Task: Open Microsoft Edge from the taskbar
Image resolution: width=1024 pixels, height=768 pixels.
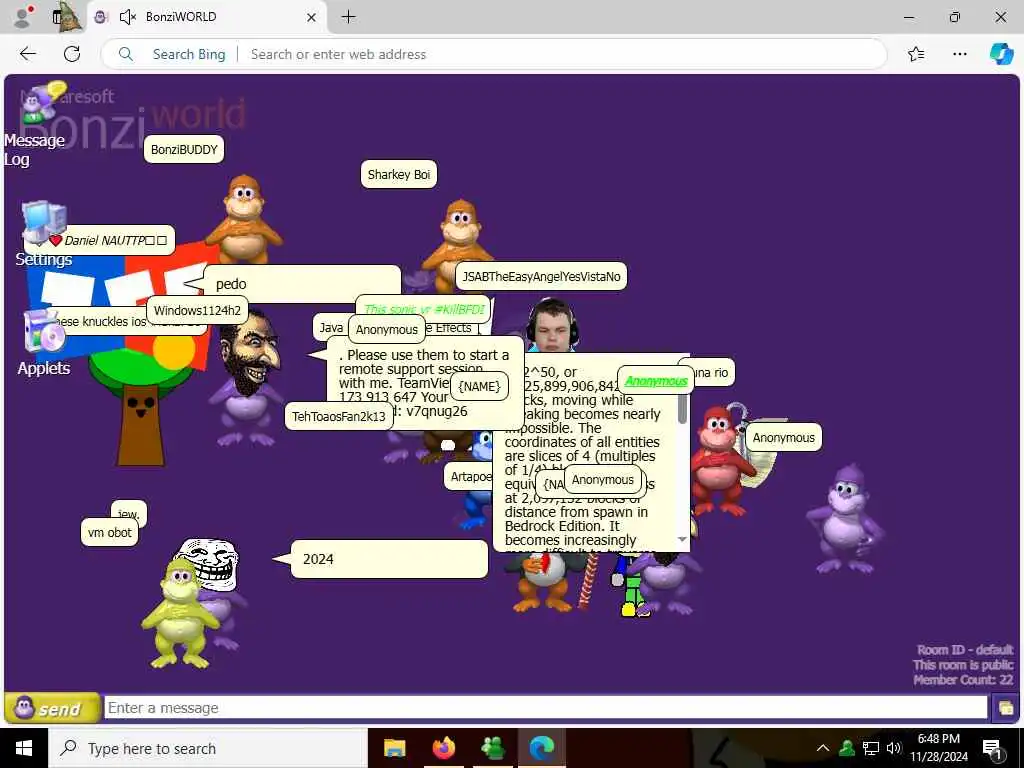Action: click(541, 748)
